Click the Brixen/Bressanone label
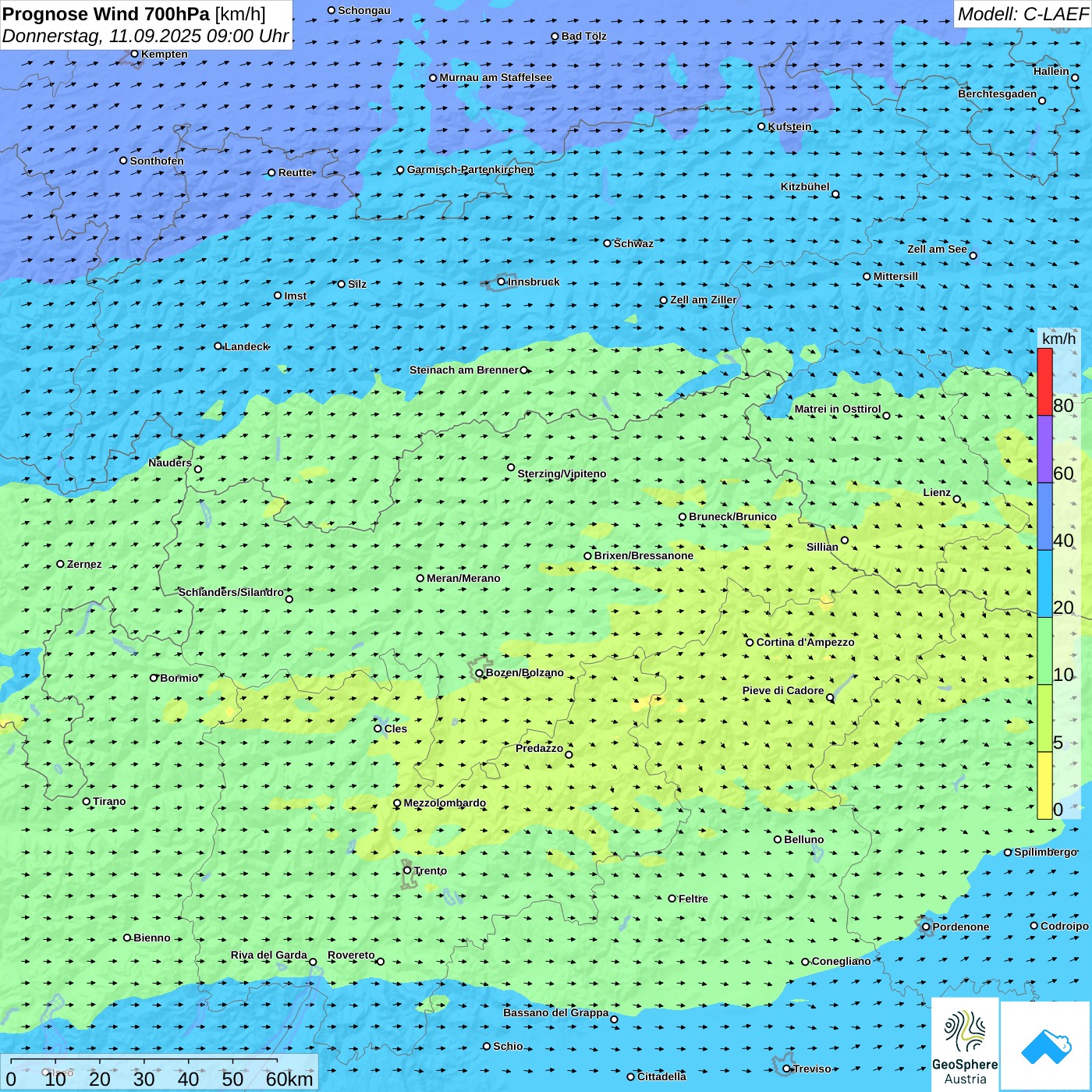 pos(643,556)
